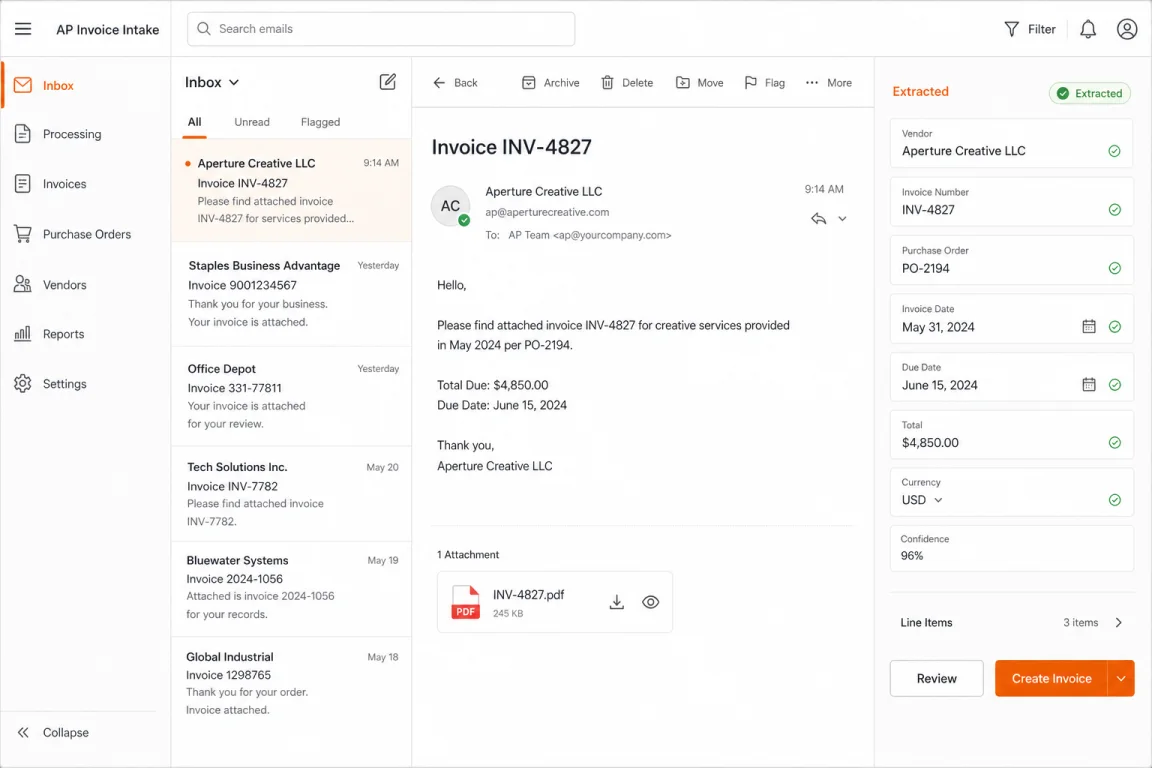Click the Confidence 96% value
Screen dimensions: 1152x768
[912, 556]
